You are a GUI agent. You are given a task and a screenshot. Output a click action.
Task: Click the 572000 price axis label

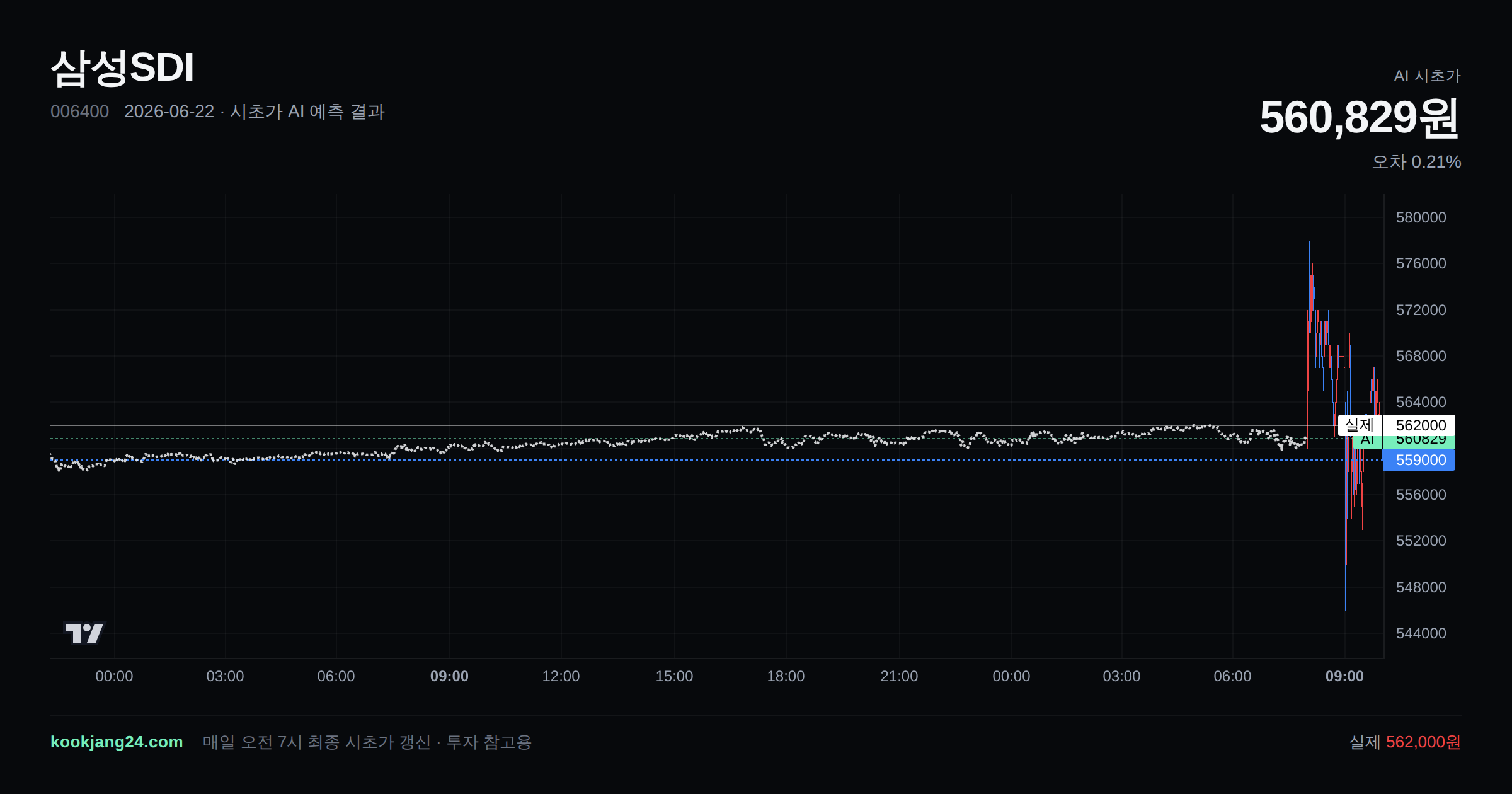coord(1421,310)
